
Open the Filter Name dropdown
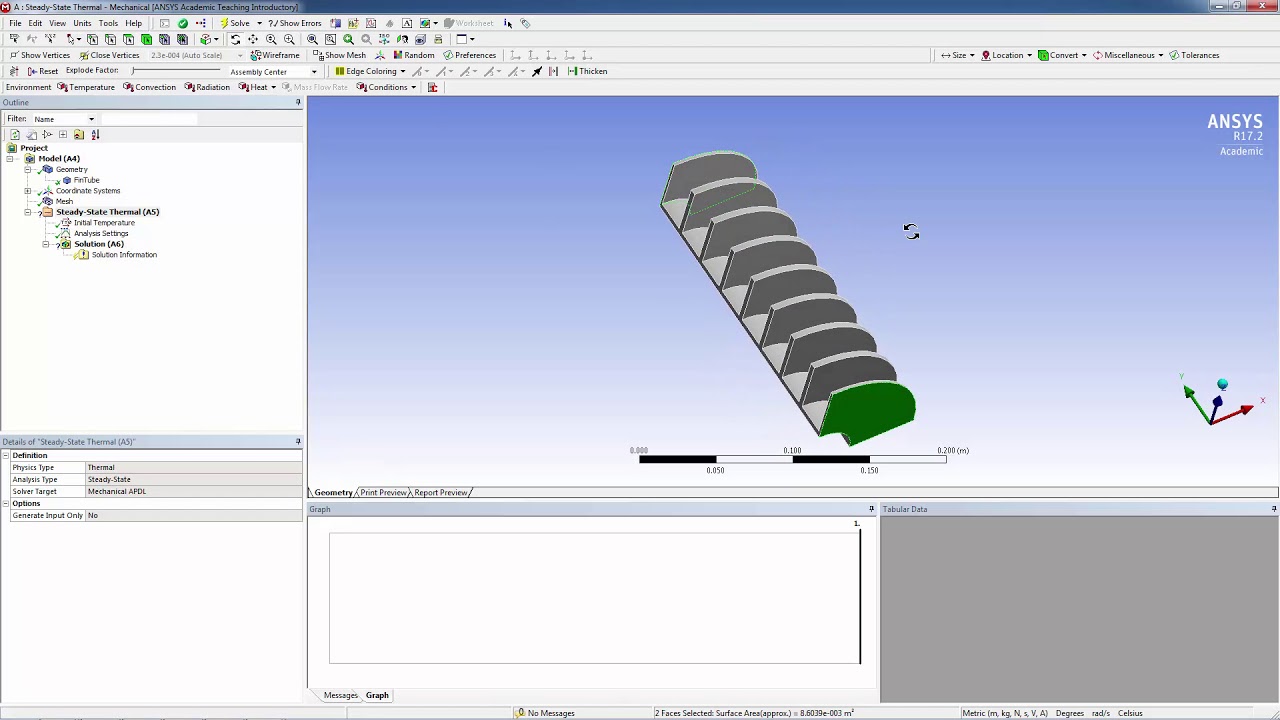tap(91, 119)
